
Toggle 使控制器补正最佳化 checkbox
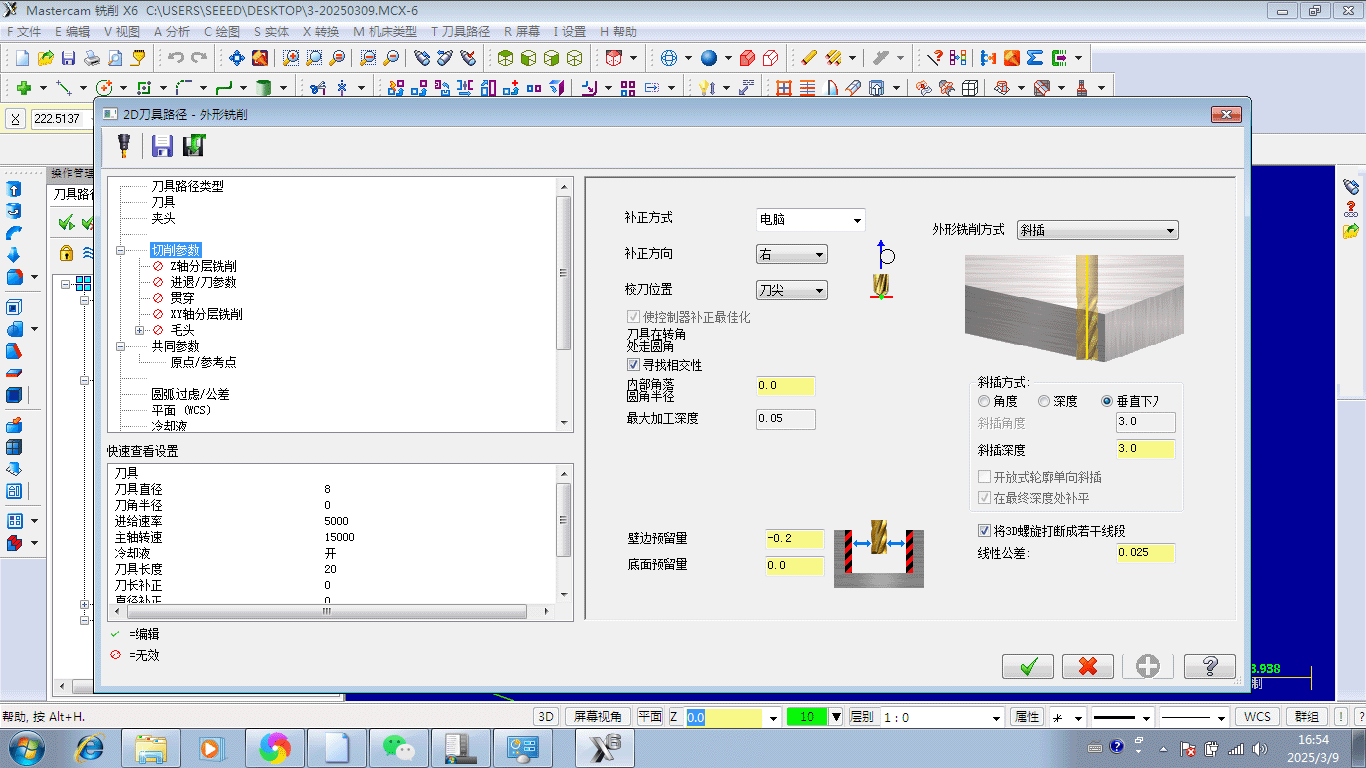[633, 317]
